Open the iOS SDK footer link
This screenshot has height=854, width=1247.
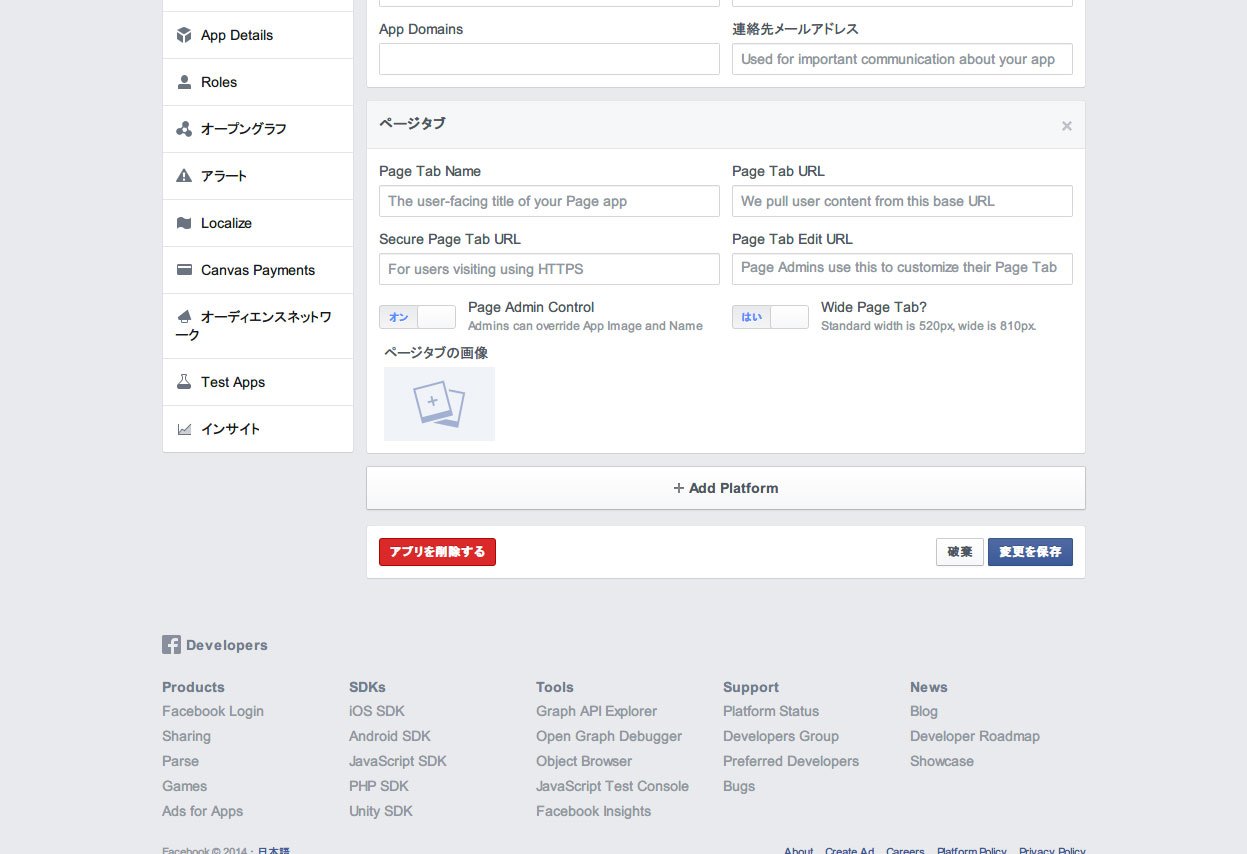377,711
